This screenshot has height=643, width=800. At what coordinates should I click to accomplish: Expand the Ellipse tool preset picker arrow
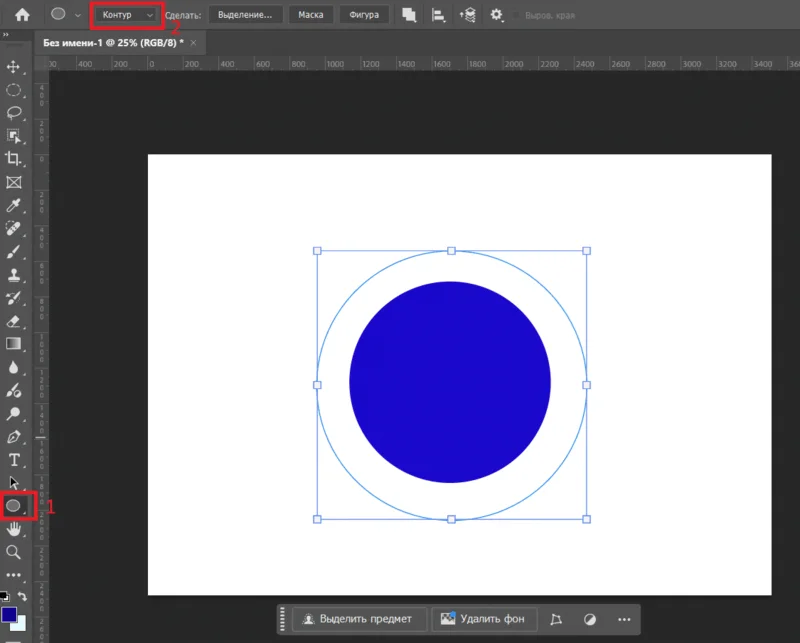pyautogui.click(x=77, y=15)
